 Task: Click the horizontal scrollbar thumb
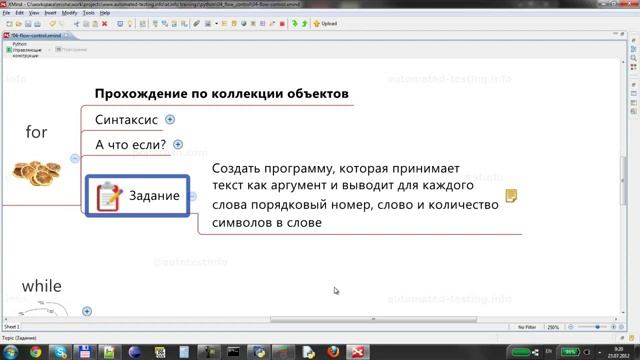pyautogui.click(x=373, y=319)
